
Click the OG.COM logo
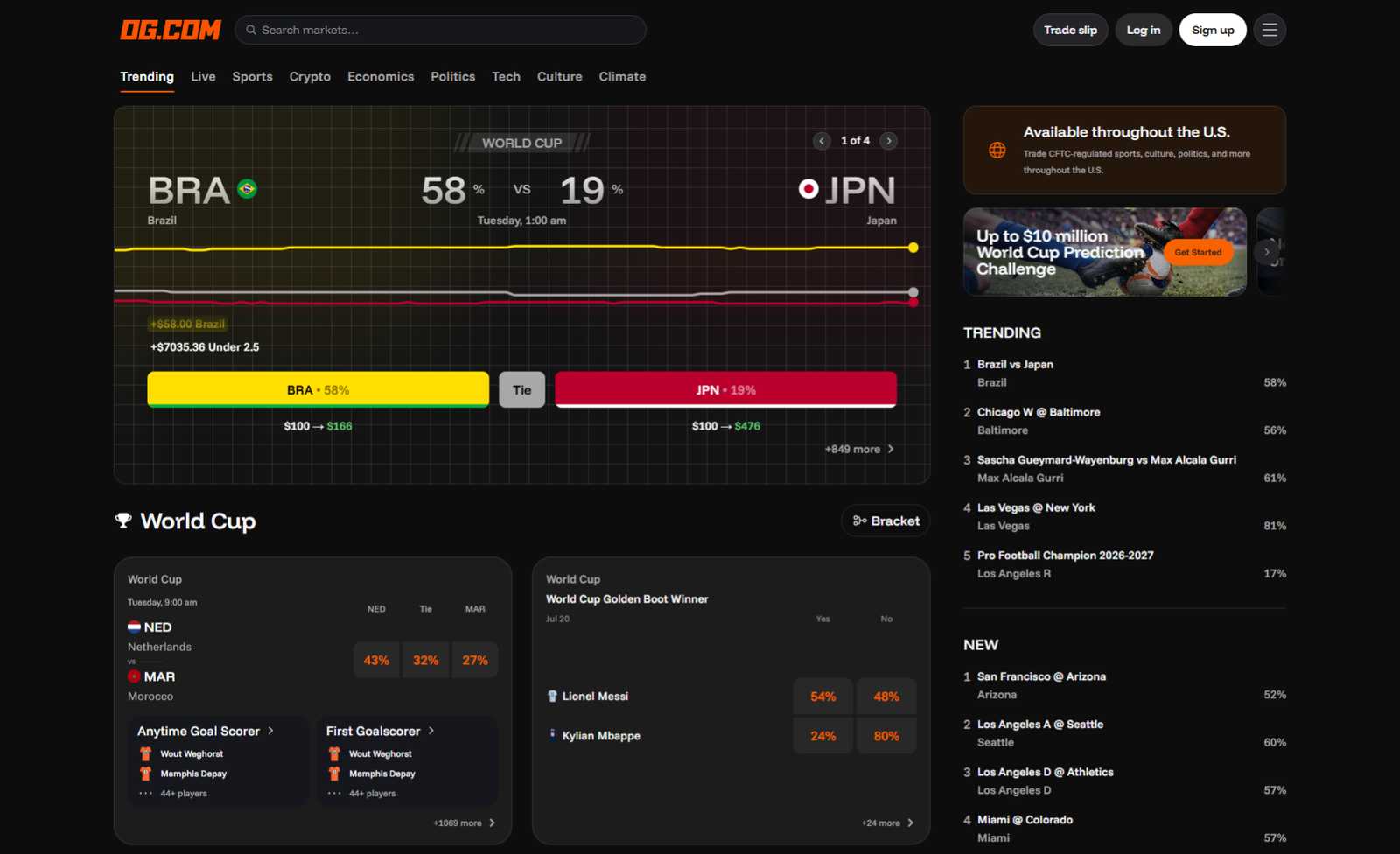(171, 30)
